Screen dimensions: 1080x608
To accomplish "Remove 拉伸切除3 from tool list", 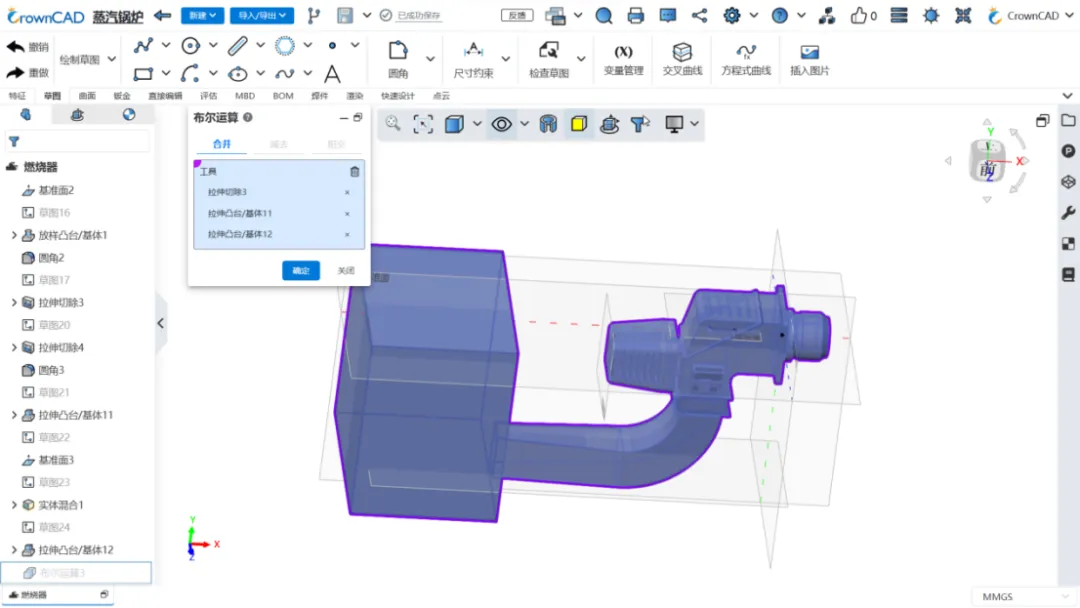I will [x=347, y=193].
